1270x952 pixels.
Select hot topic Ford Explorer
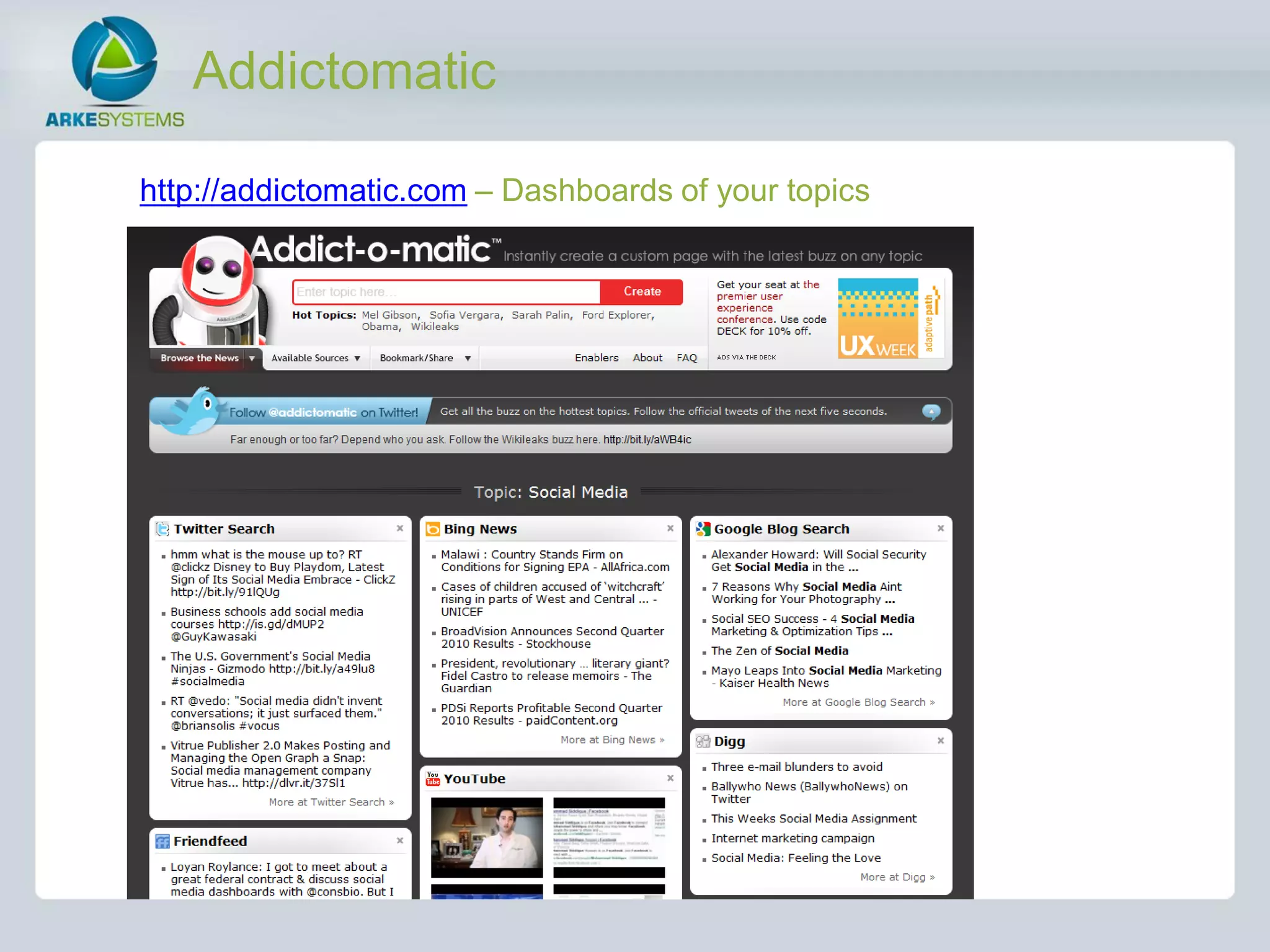[618, 315]
